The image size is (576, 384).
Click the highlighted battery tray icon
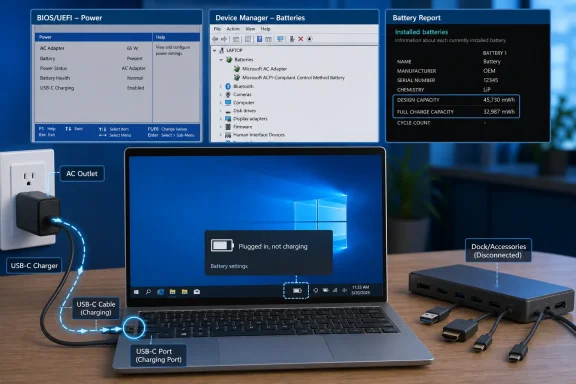(297, 291)
